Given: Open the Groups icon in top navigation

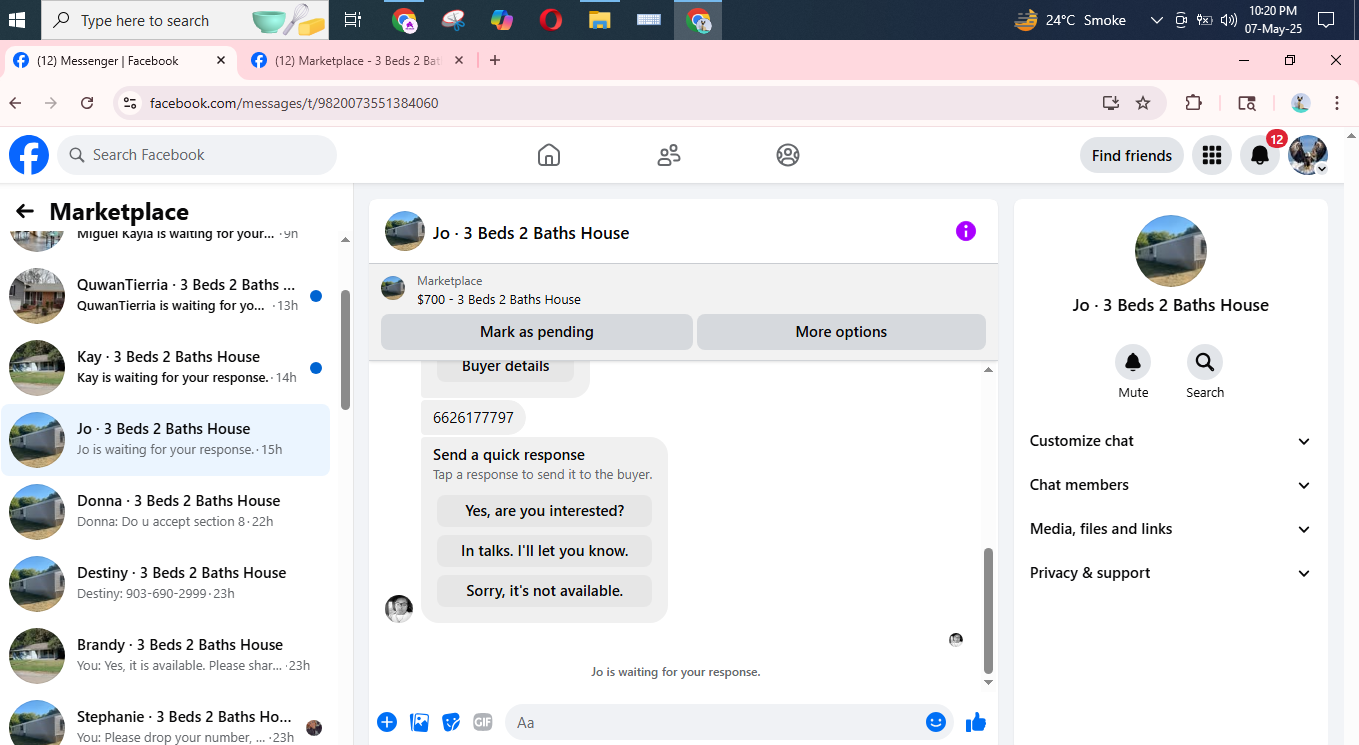Looking at the screenshot, I should tap(788, 155).
